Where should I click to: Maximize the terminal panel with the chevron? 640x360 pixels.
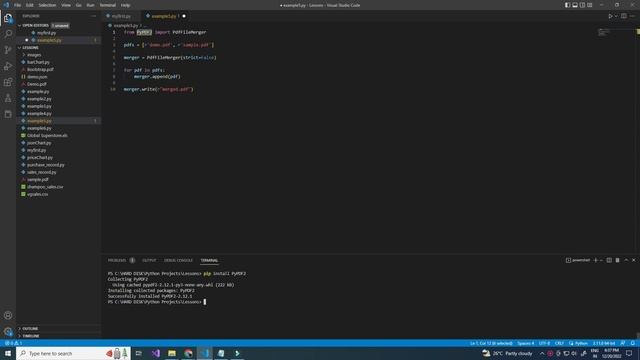tap(626, 260)
